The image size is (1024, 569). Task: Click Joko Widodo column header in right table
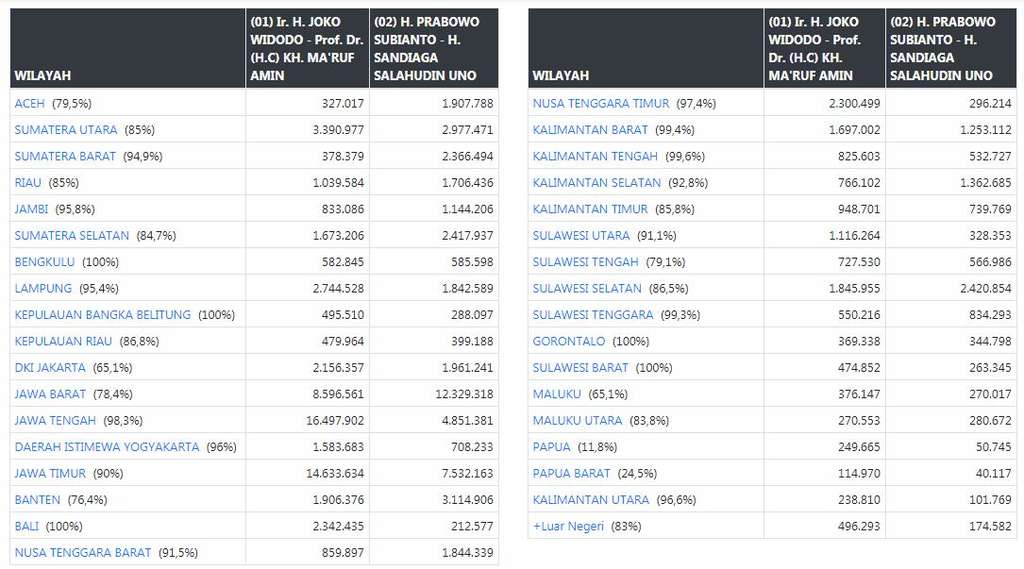(x=823, y=48)
